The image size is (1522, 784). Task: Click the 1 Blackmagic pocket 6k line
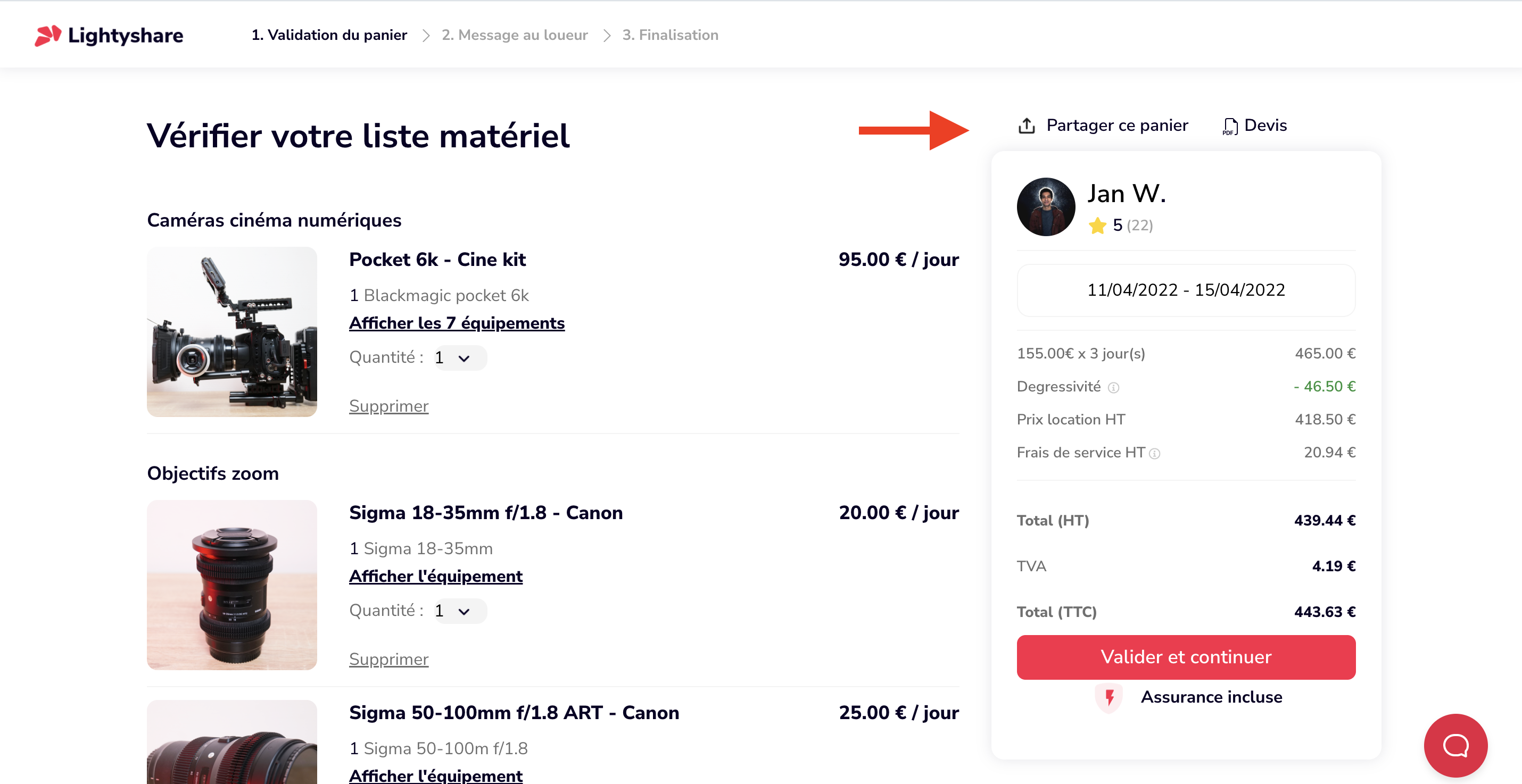(439, 295)
